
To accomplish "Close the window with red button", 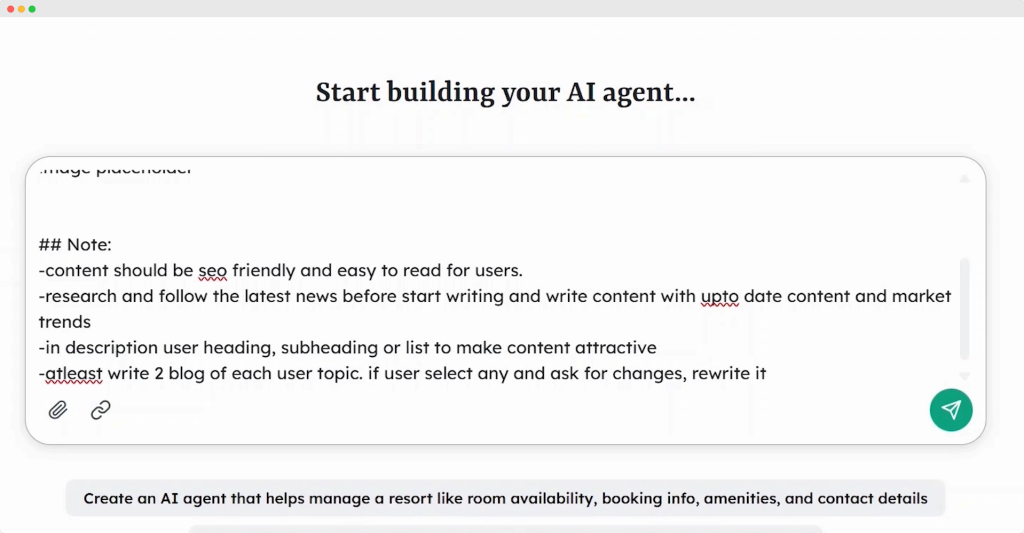I will 10,8.
